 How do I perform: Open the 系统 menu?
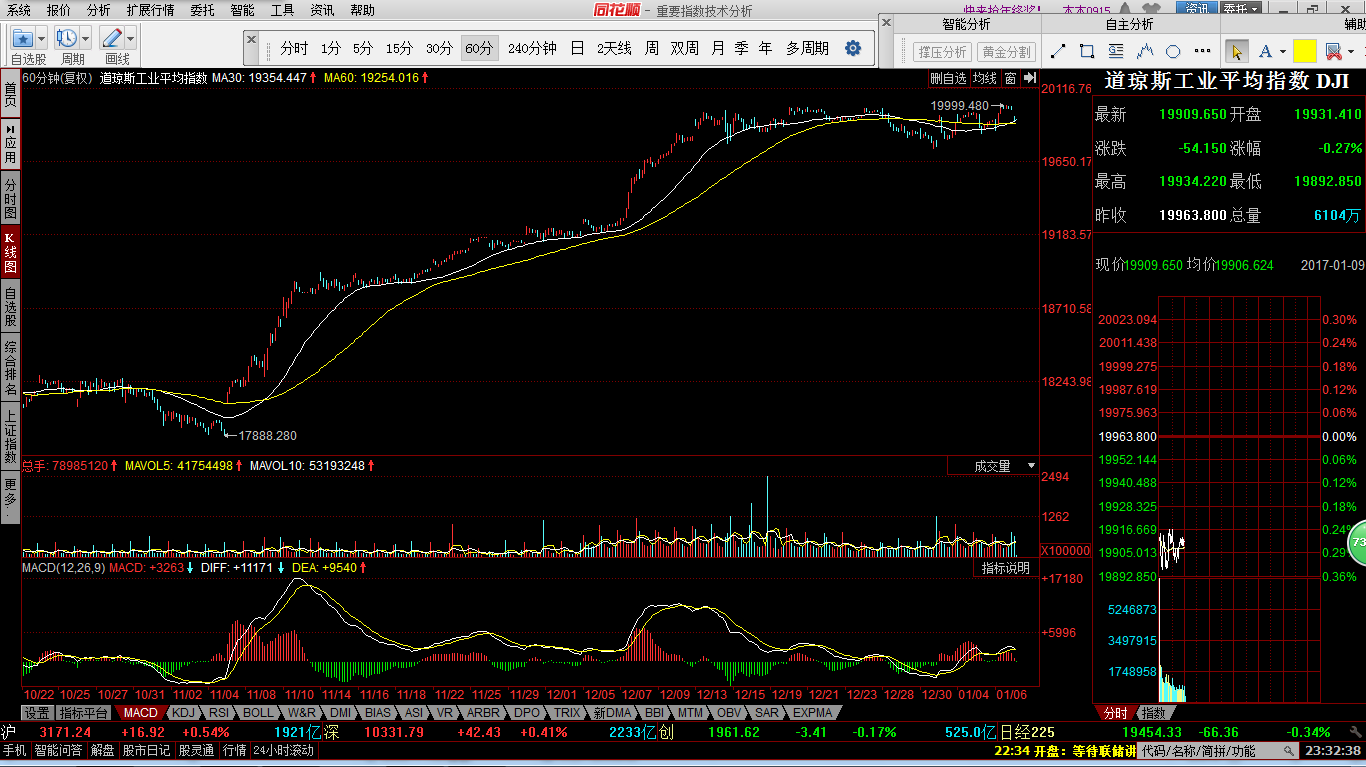point(18,10)
